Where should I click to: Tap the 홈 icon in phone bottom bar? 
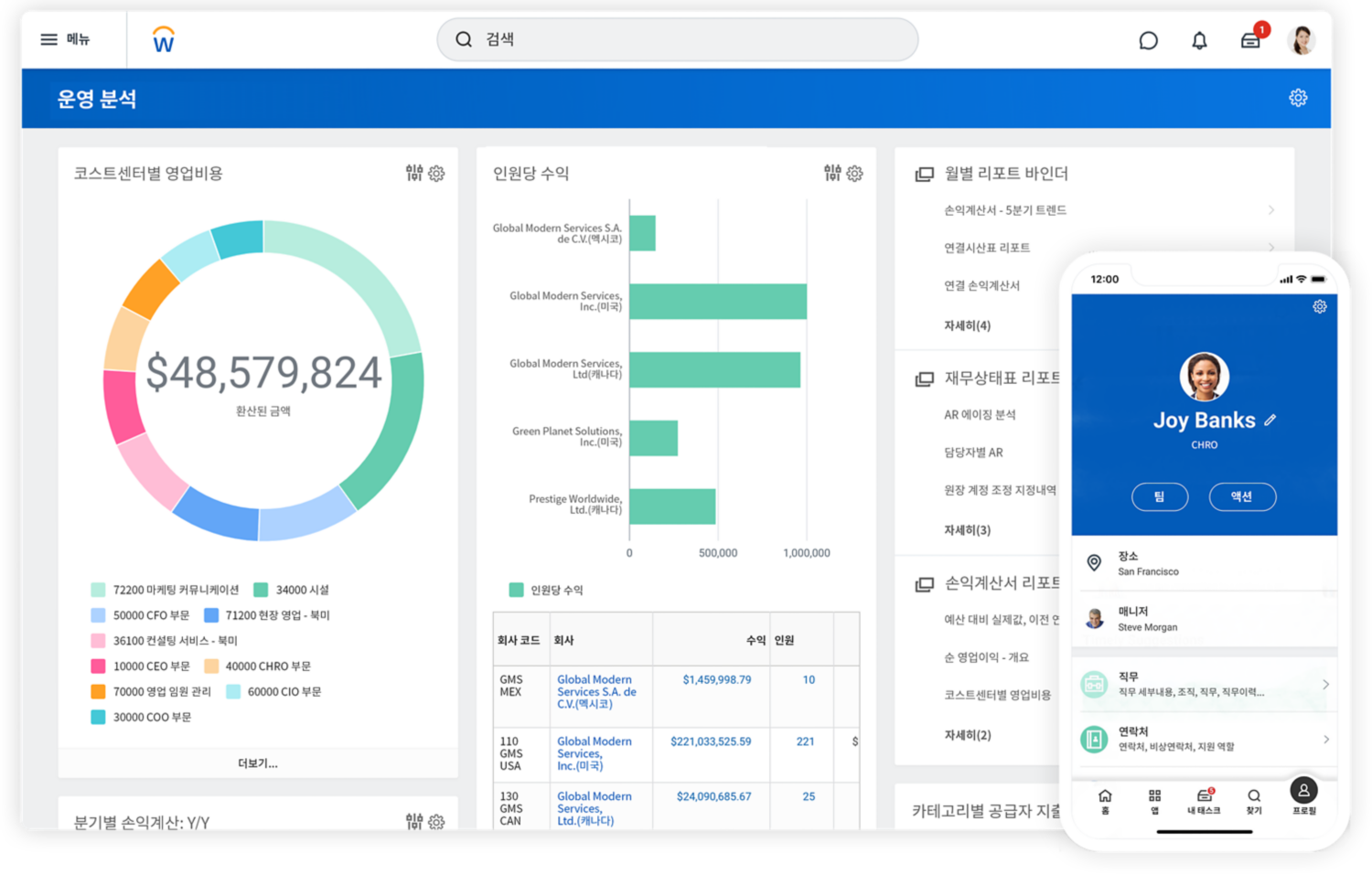click(x=1105, y=796)
